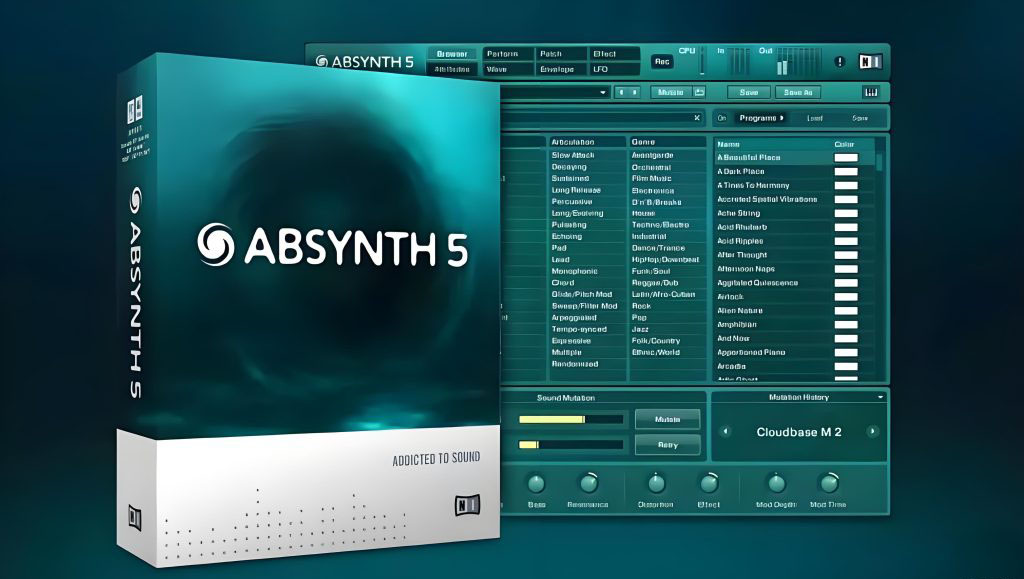Image resolution: width=1024 pixels, height=579 pixels.
Task: Adjust the upper Sound Mutation slider
Action: 571,419
